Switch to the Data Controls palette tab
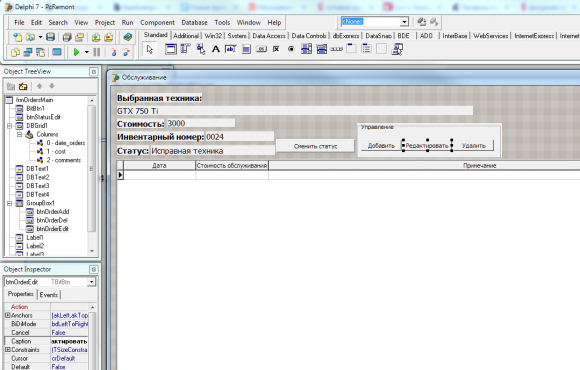Viewport: 580px width, 370px height. pyautogui.click(x=309, y=36)
